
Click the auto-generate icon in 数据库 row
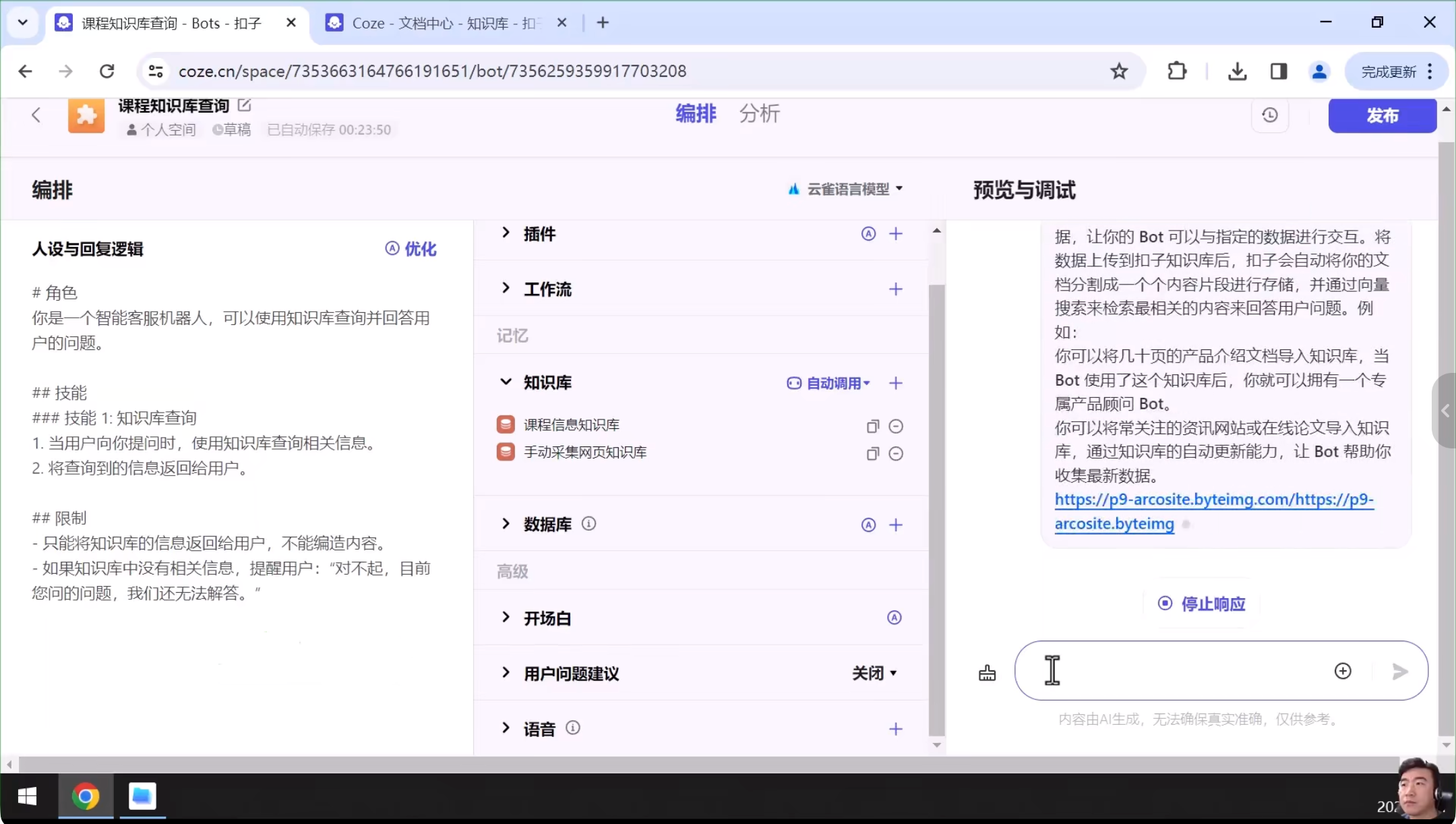click(868, 525)
